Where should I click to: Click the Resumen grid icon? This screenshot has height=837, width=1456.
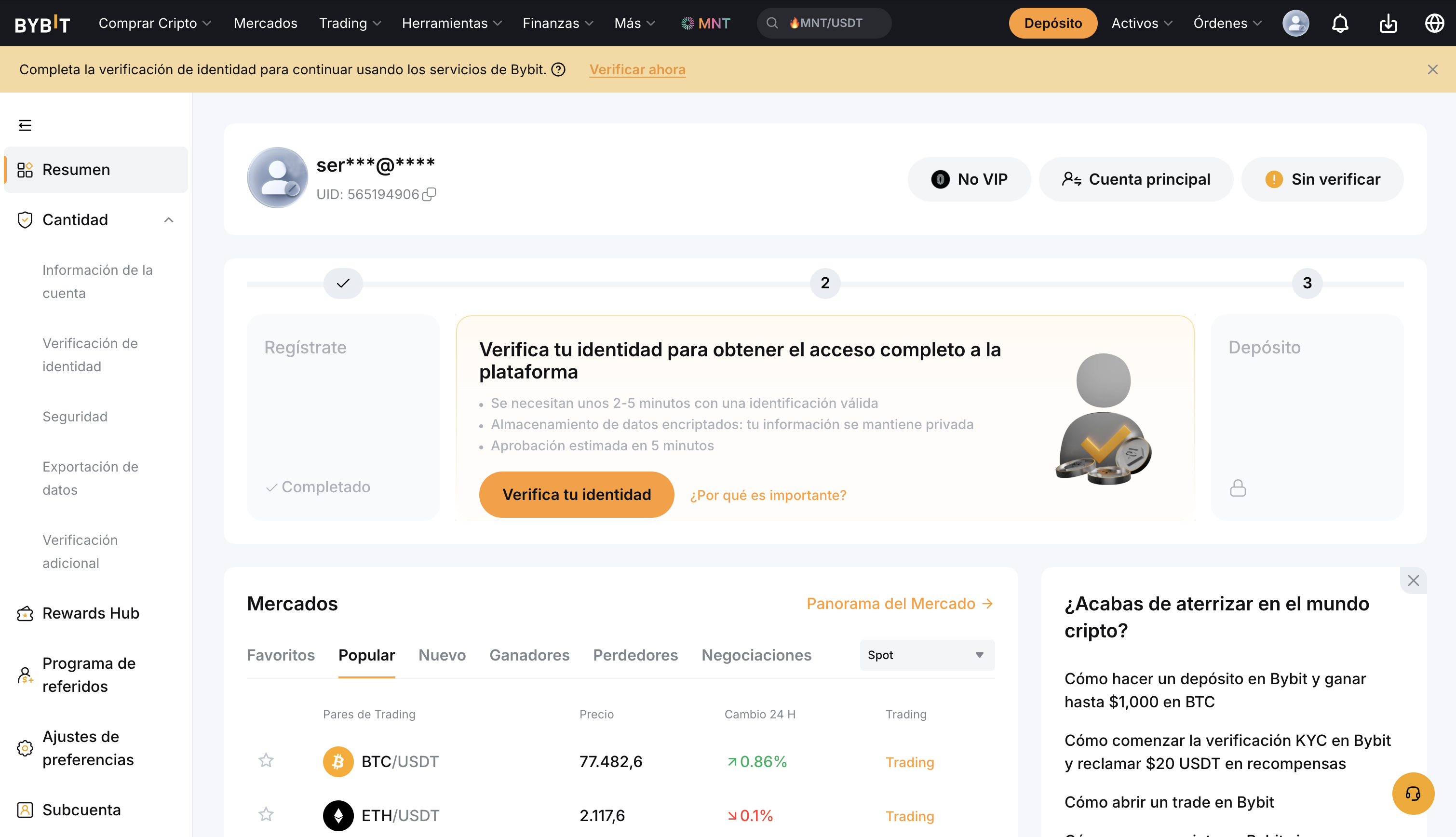(x=25, y=170)
